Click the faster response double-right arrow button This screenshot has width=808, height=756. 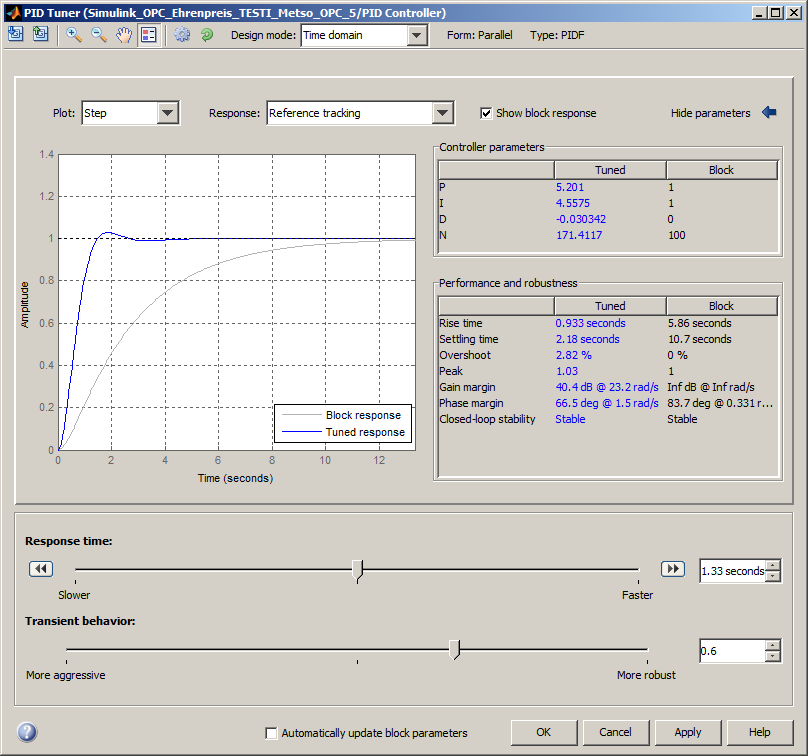[672, 569]
